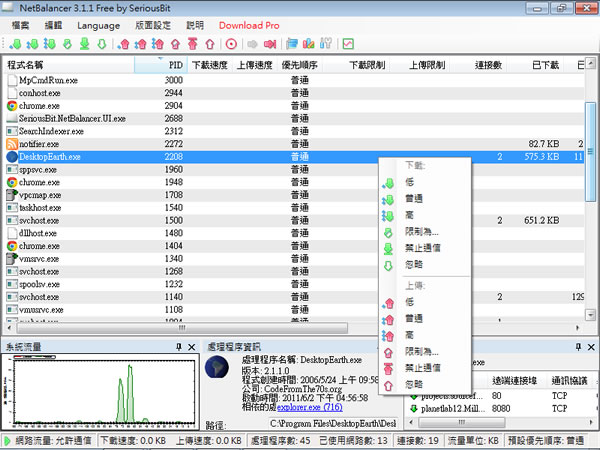The image size is (600, 450).
Task: Sort by 連接數 column header
Action: click(x=478, y=65)
